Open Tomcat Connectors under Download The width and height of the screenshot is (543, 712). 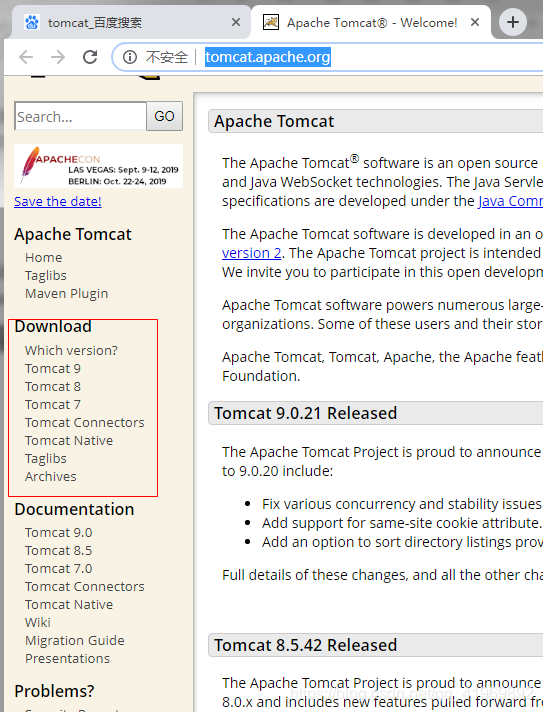pyautogui.click(x=85, y=423)
